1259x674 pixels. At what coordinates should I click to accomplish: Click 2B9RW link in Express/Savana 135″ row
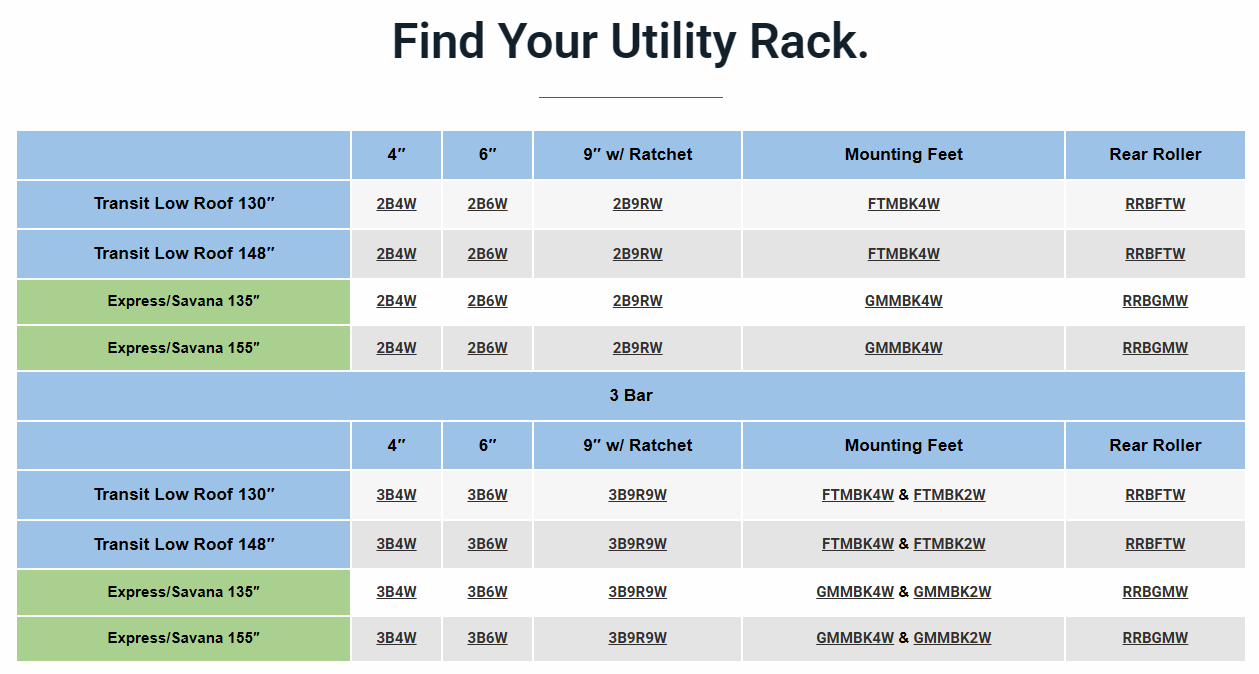coord(637,301)
